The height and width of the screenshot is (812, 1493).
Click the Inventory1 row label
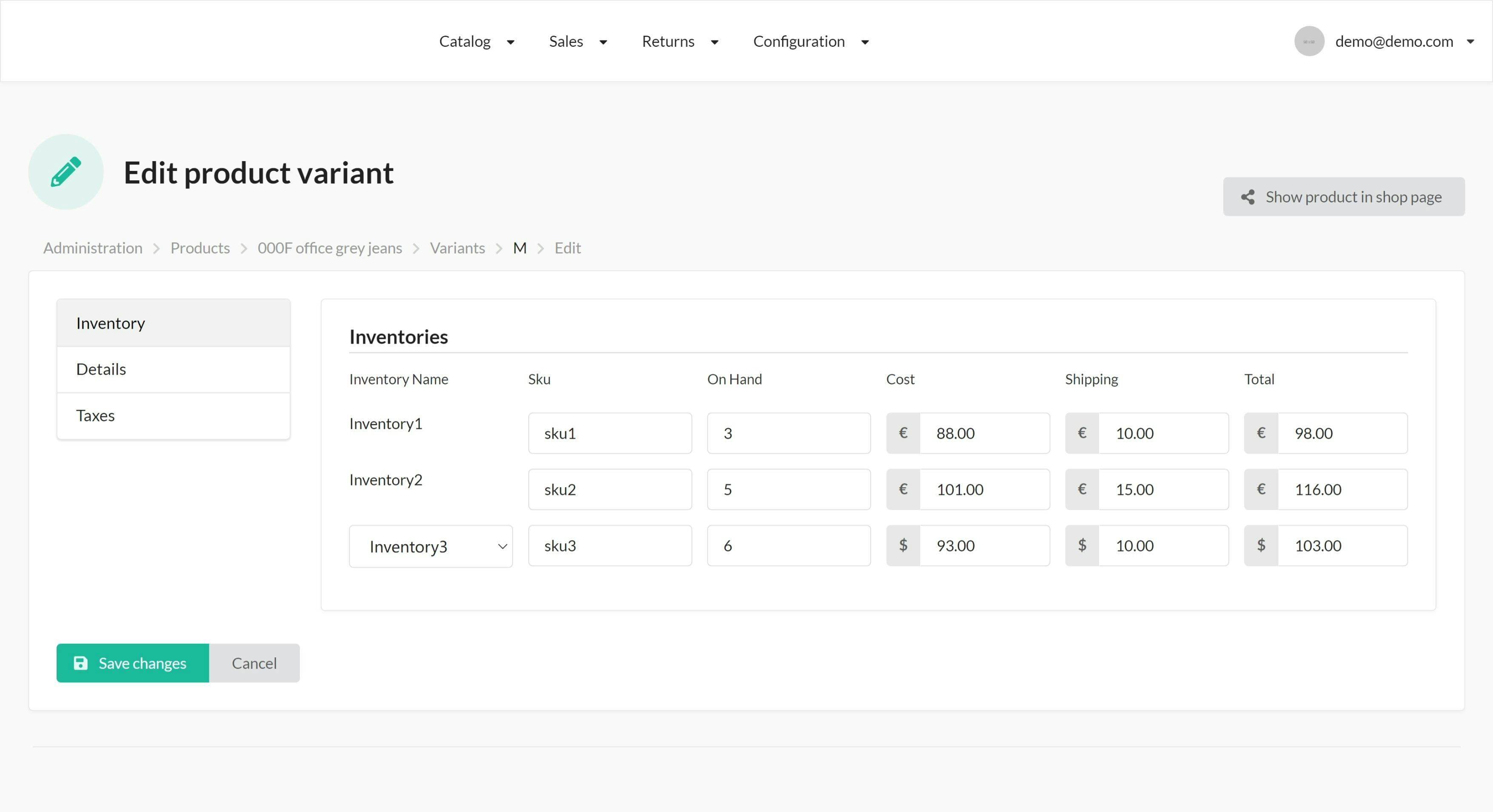click(386, 423)
